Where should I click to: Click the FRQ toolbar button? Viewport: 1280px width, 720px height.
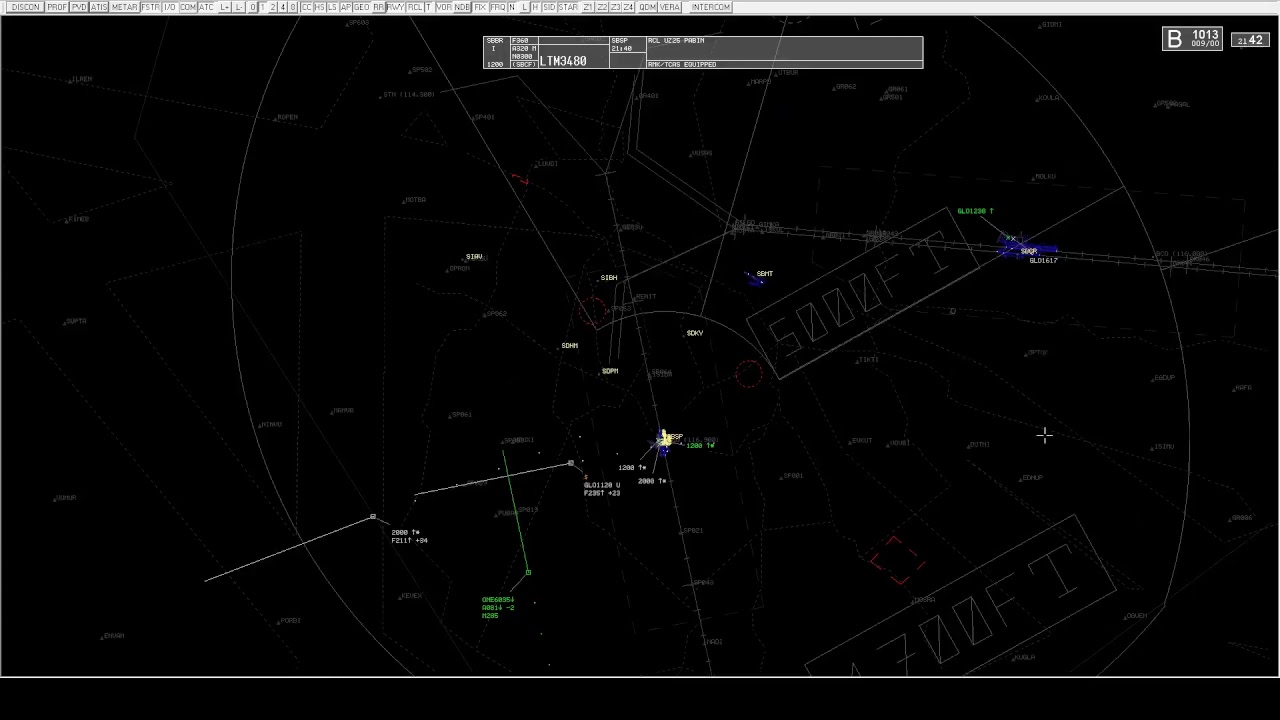pos(498,7)
